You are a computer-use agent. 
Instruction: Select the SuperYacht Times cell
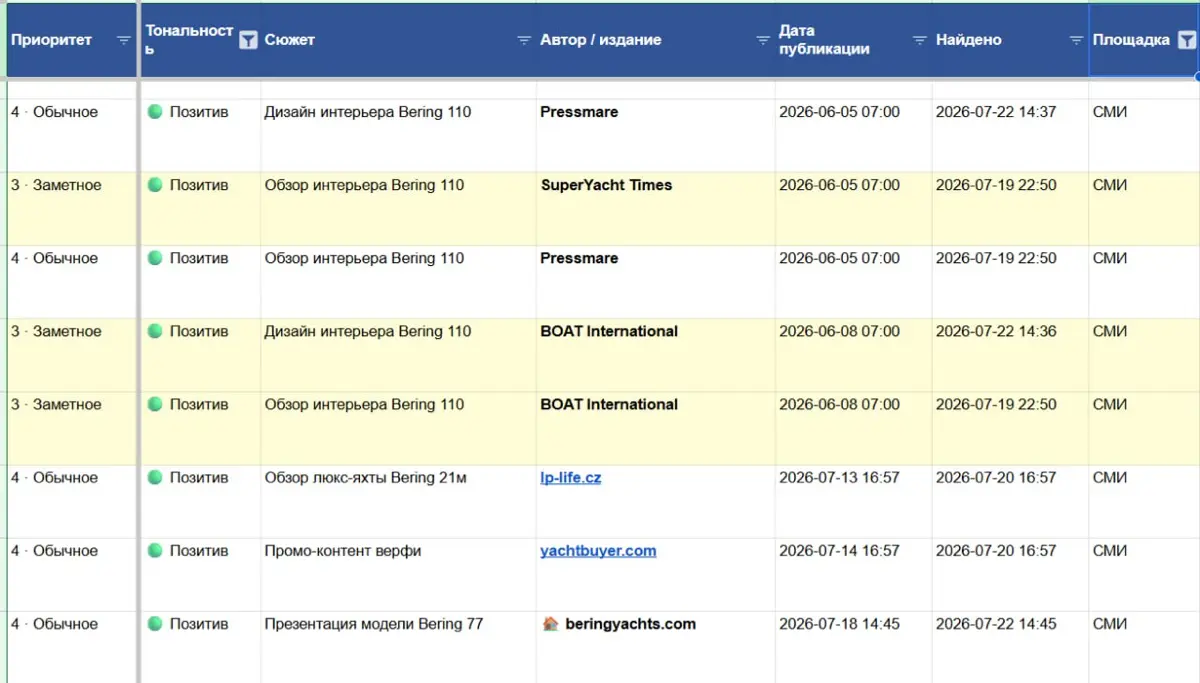[x=655, y=209]
